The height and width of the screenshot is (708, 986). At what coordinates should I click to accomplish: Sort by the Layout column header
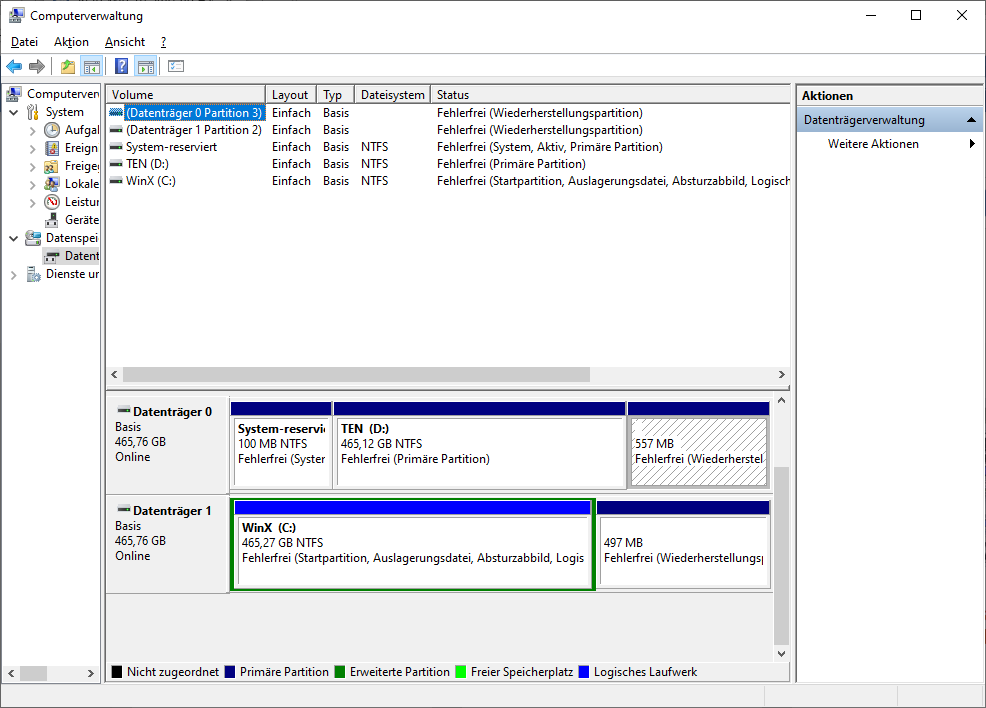[291, 94]
